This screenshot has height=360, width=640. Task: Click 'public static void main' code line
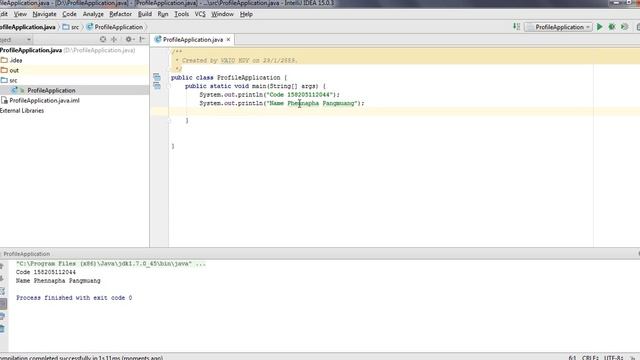tap(256, 86)
